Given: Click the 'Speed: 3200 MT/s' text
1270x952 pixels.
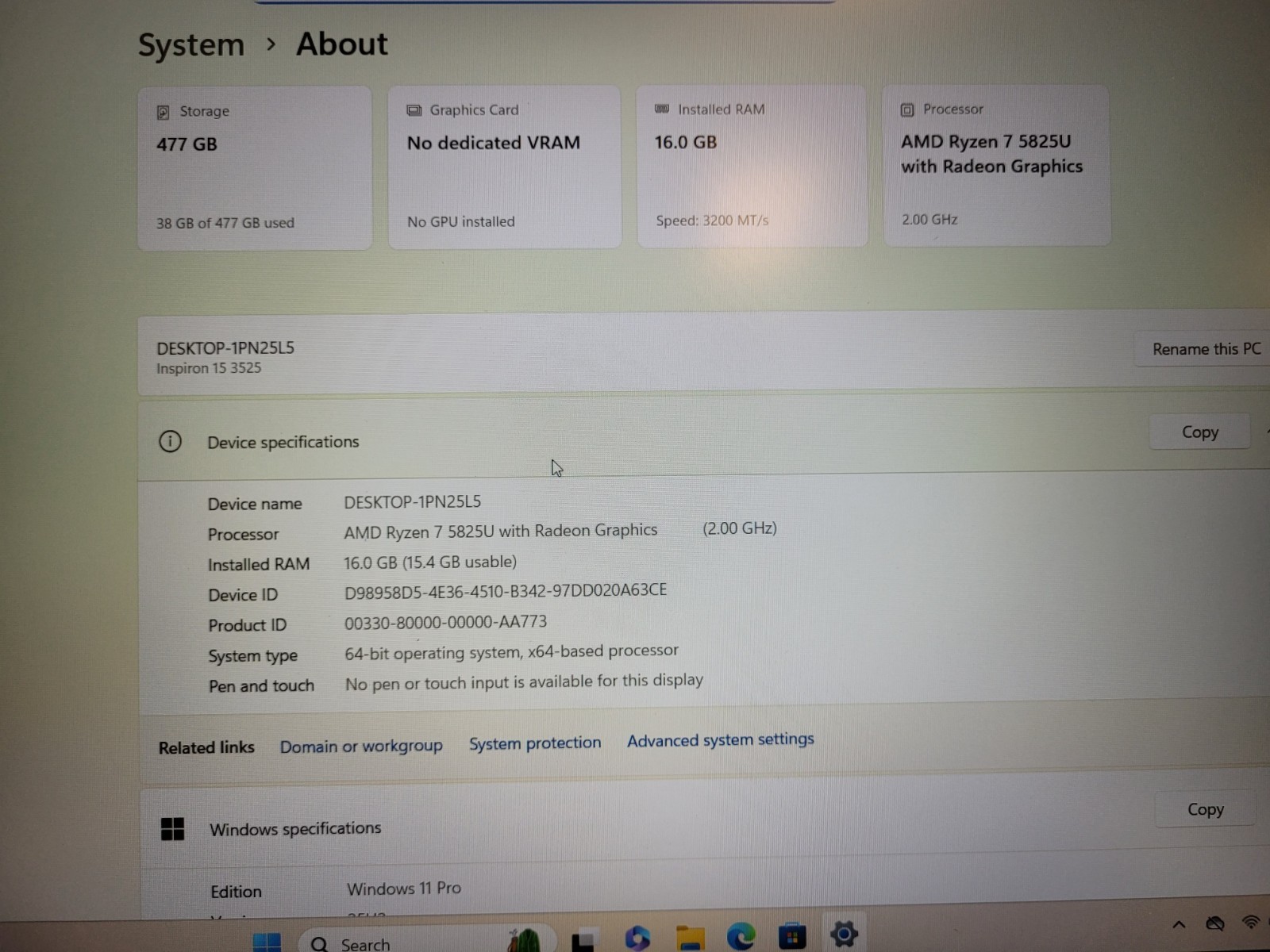Looking at the screenshot, I should tap(712, 221).
